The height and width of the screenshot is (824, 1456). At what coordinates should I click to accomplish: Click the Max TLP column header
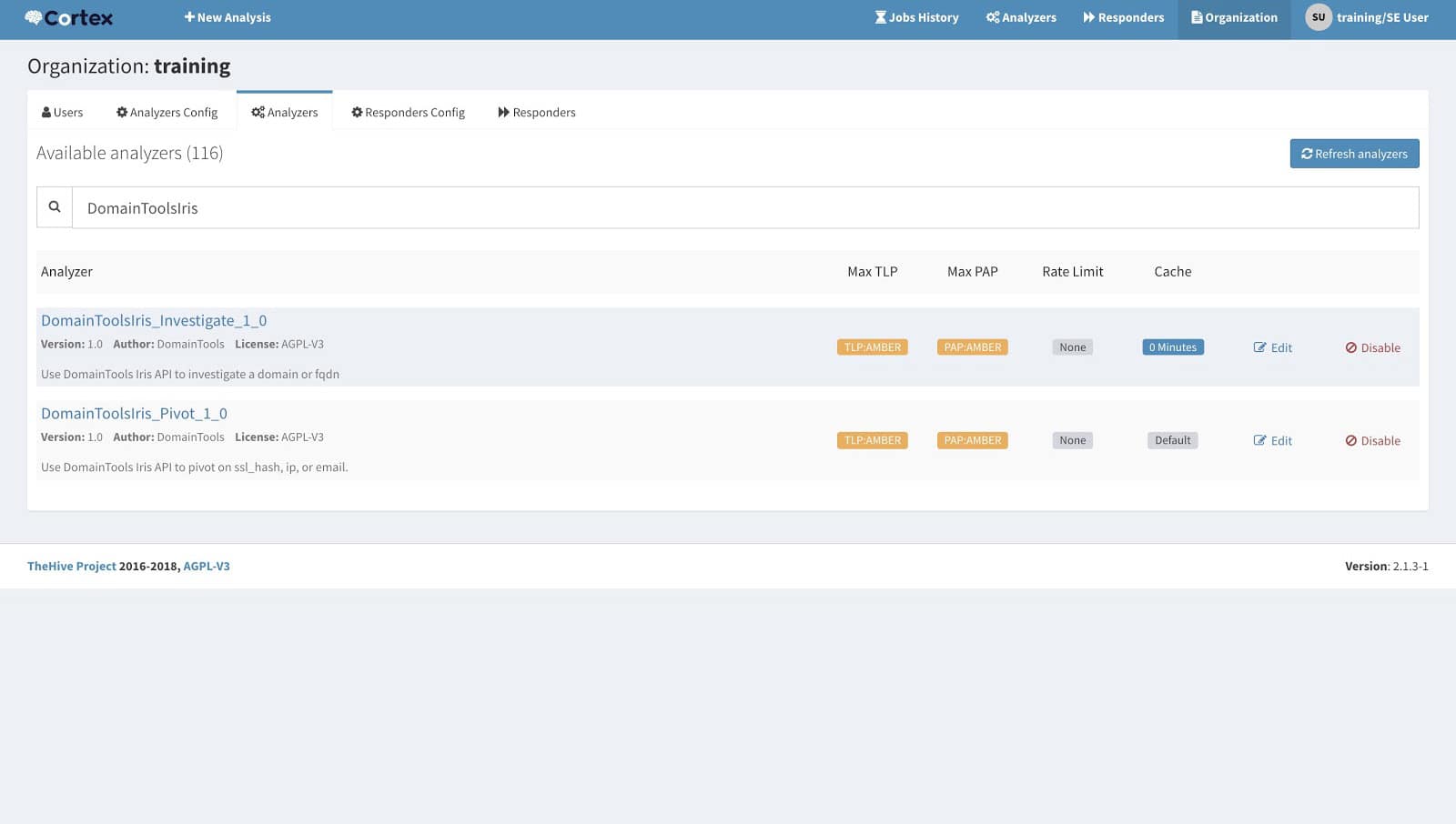point(872,271)
